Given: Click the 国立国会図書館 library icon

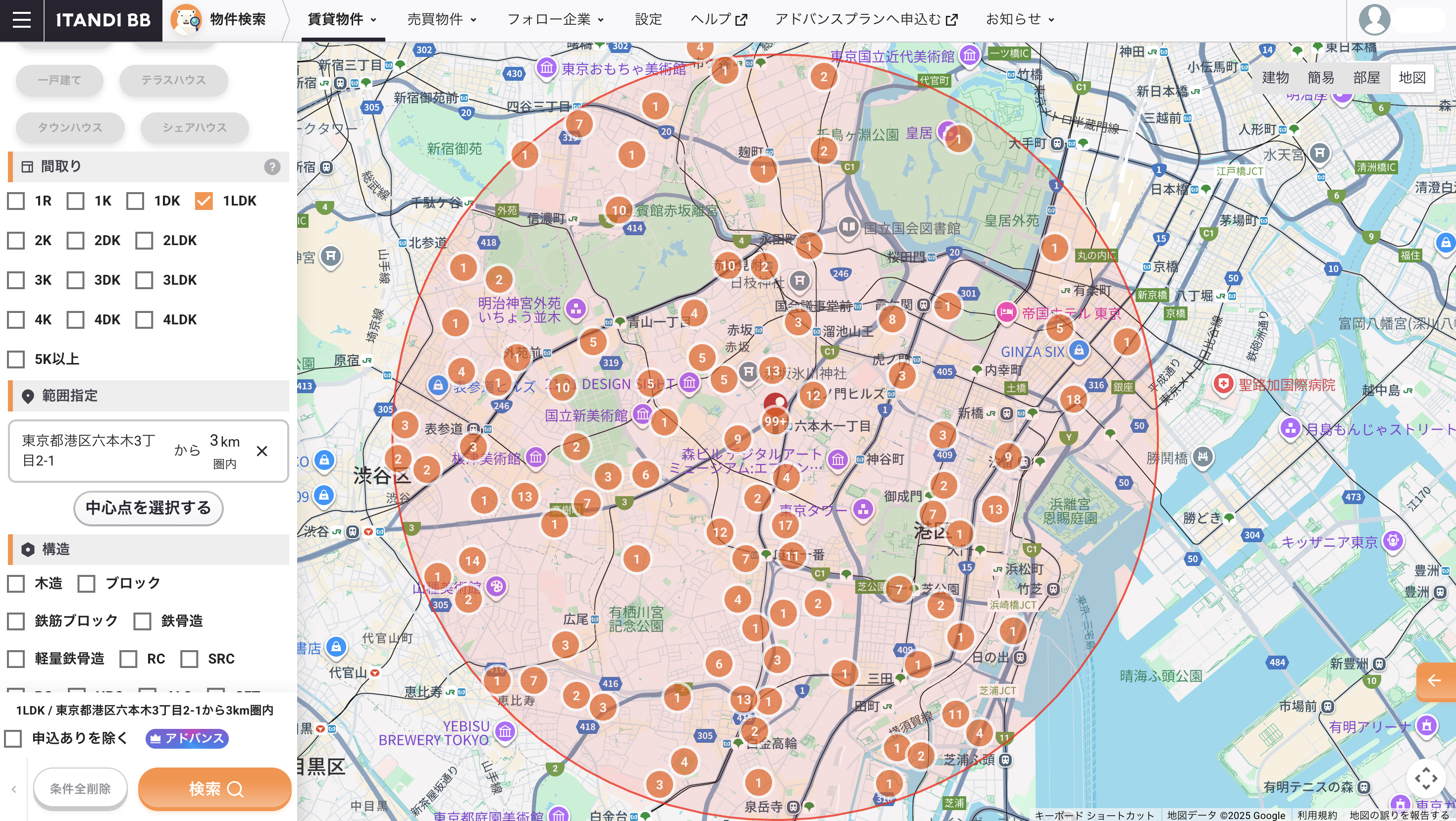Looking at the screenshot, I should (x=848, y=228).
